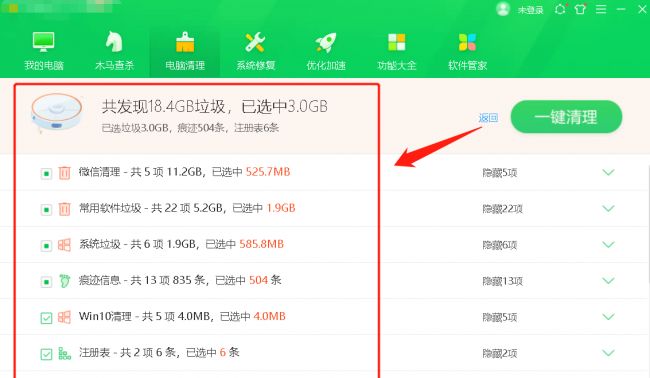Click the Windows icon beside 系统垃圾
This screenshot has width=650, height=378.
point(64,245)
